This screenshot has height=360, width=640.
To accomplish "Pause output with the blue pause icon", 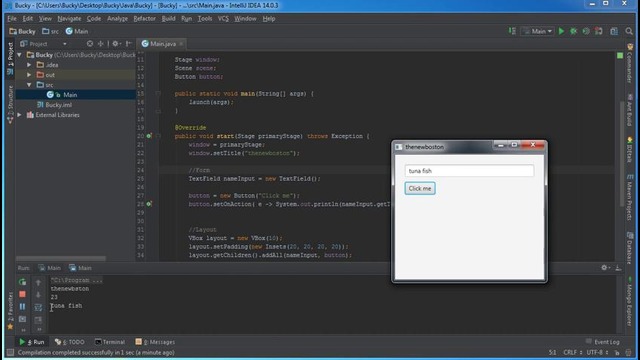I will tap(22, 306).
